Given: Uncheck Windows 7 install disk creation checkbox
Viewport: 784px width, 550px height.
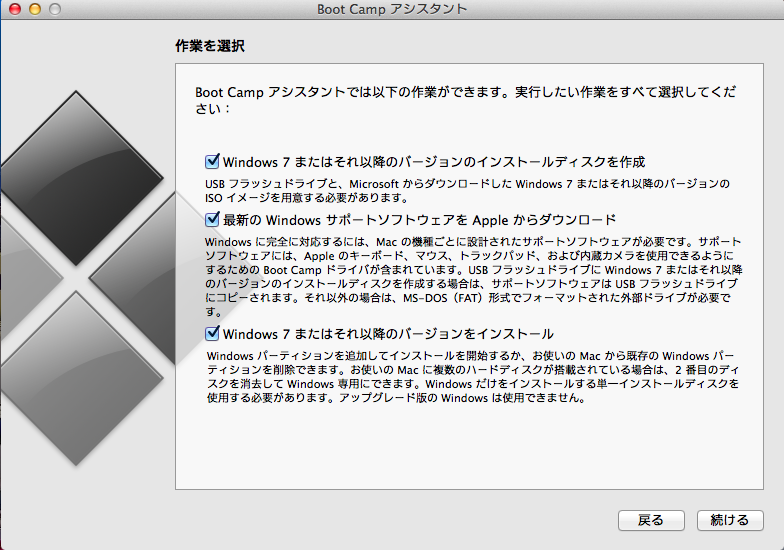Looking at the screenshot, I should click(212, 162).
